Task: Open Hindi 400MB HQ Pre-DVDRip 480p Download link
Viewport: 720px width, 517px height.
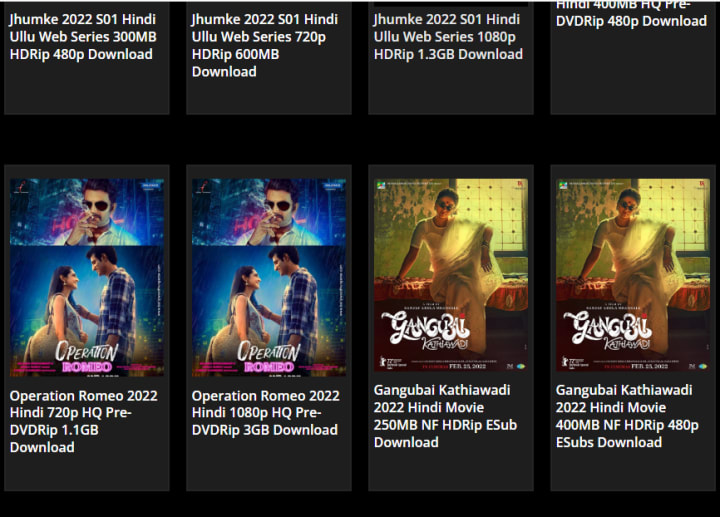Action: [631, 14]
